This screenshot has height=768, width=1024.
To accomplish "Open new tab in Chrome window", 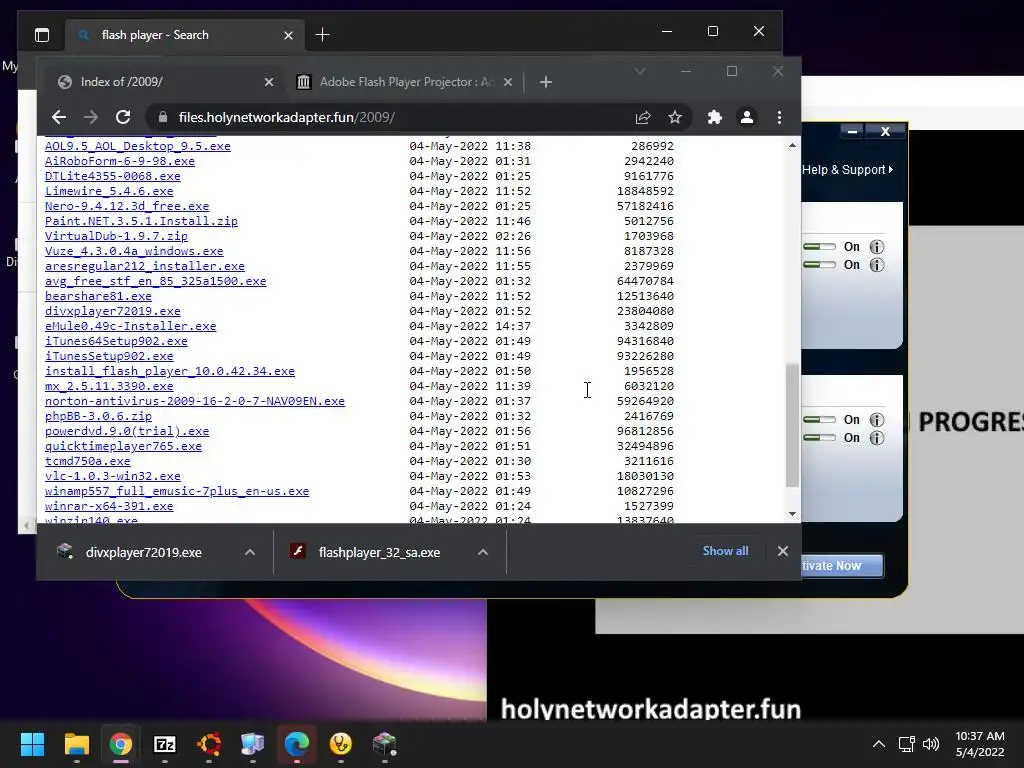I will click(546, 82).
